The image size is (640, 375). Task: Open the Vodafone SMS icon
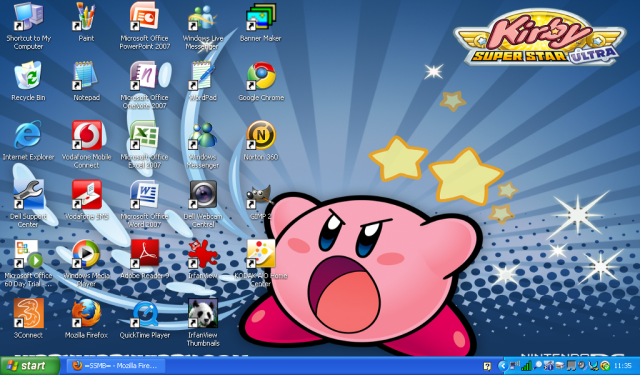point(86,200)
